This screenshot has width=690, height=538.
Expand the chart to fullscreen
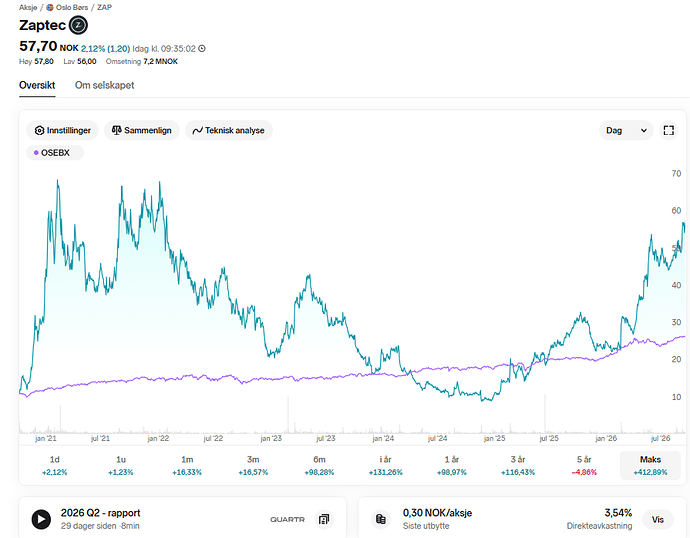pos(669,130)
